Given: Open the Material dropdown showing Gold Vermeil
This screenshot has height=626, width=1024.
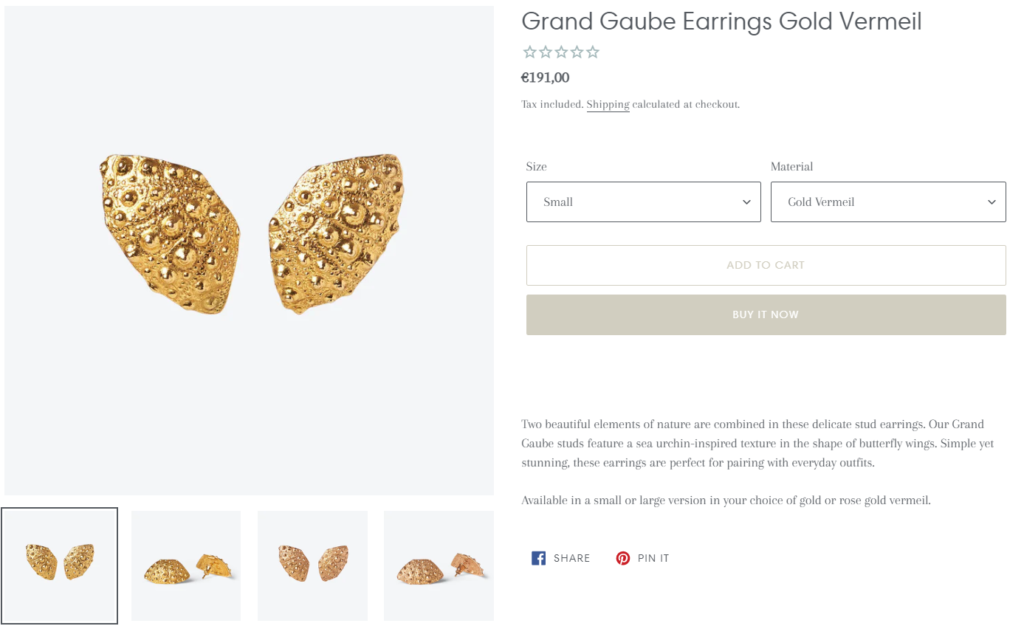Looking at the screenshot, I should [x=888, y=202].
